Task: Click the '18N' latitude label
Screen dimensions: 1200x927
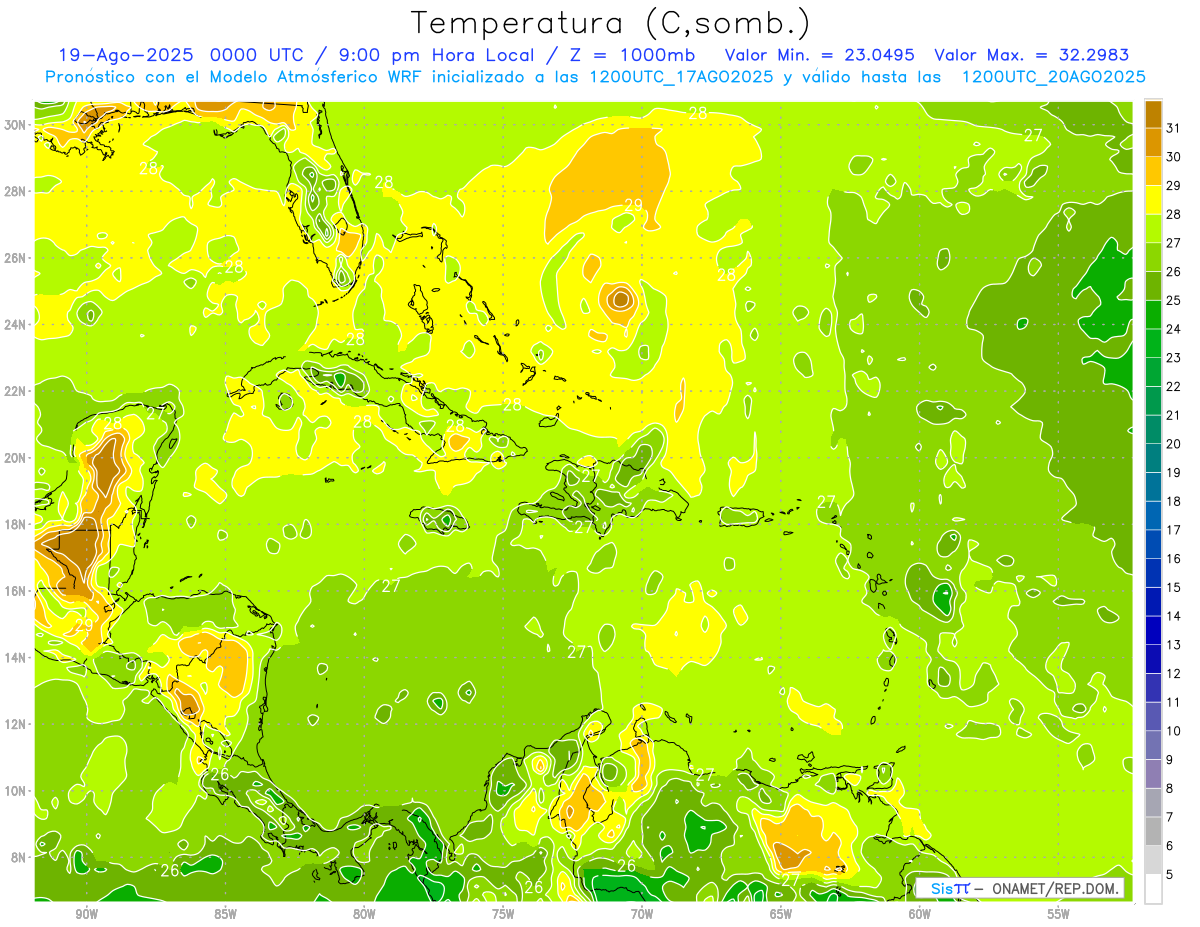Action: tap(16, 524)
